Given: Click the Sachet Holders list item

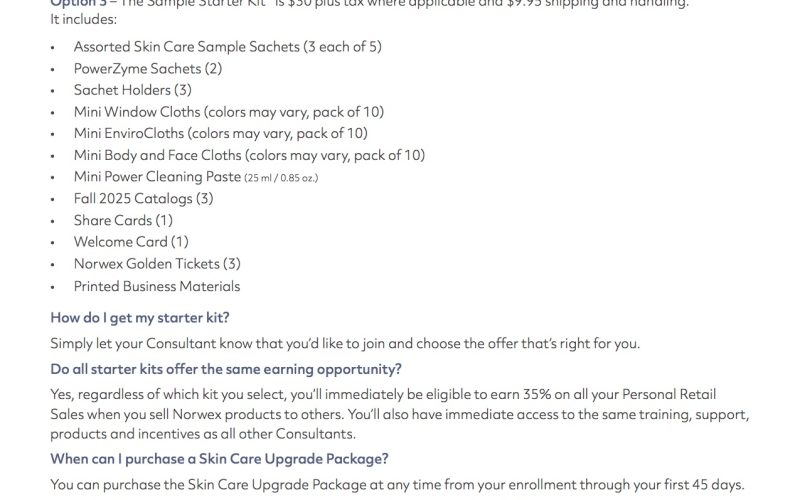Looking at the screenshot, I should 133,90.
